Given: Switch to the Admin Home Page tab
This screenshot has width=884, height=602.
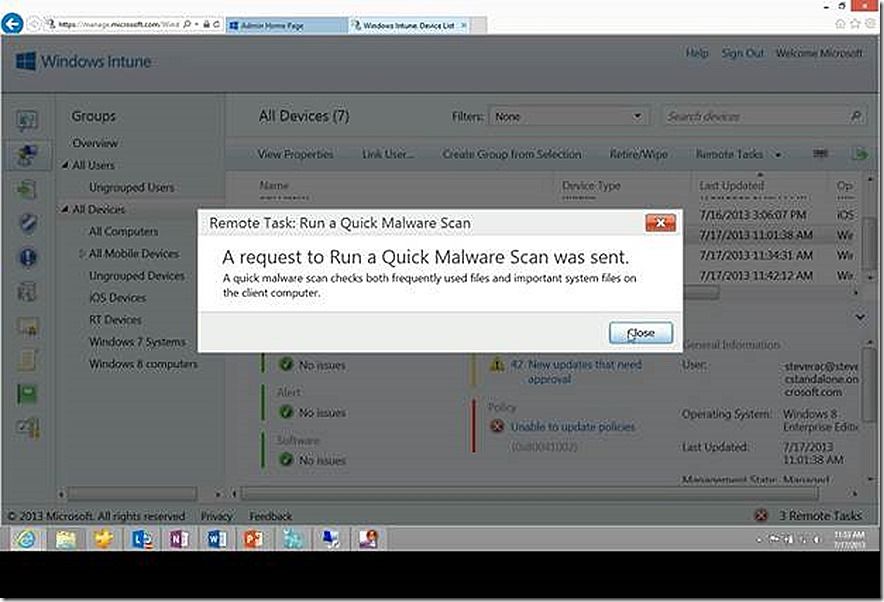Looking at the screenshot, I should 286,25.
